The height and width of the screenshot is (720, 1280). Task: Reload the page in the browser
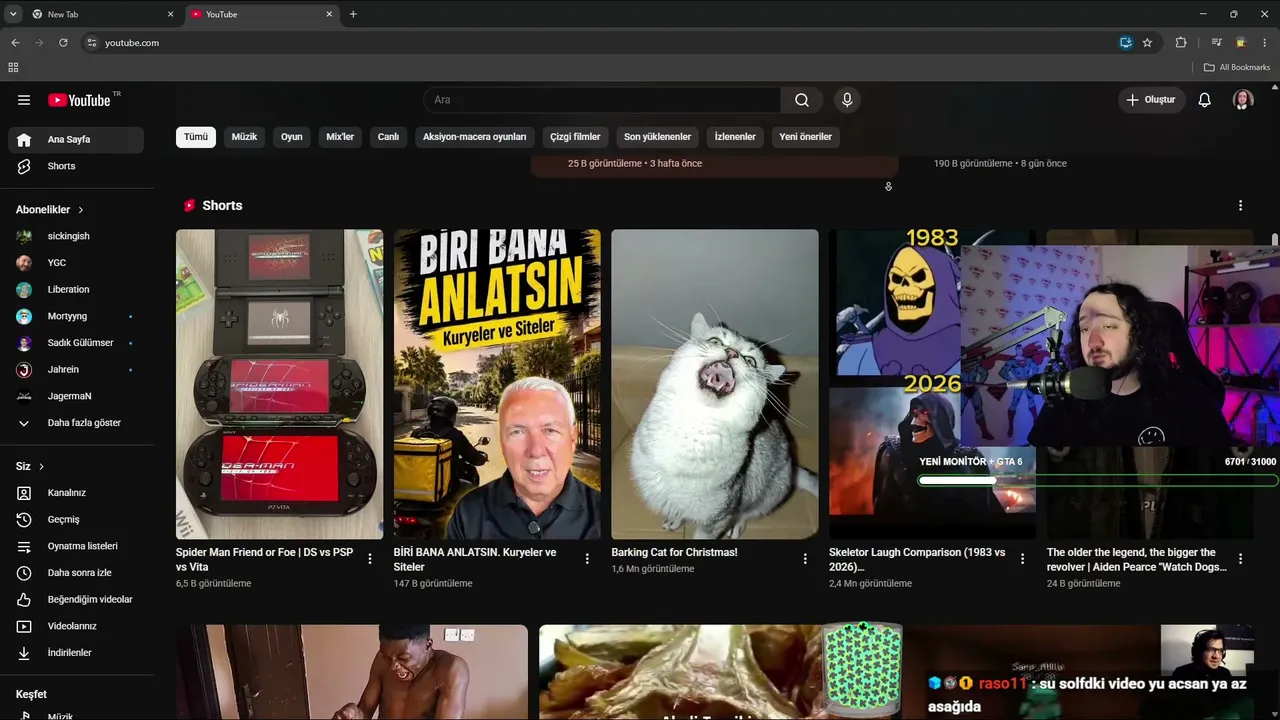click(63, 43)
